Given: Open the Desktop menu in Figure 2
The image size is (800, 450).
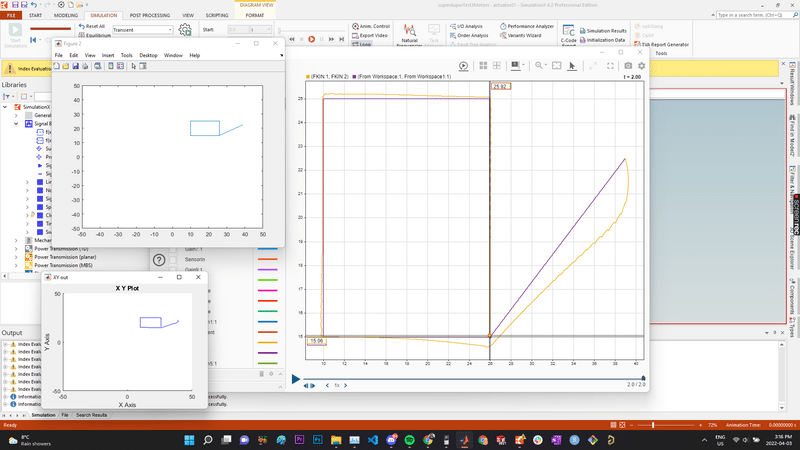Looking at the screenshot, I should pyautogui.click(x=148, y=55).
